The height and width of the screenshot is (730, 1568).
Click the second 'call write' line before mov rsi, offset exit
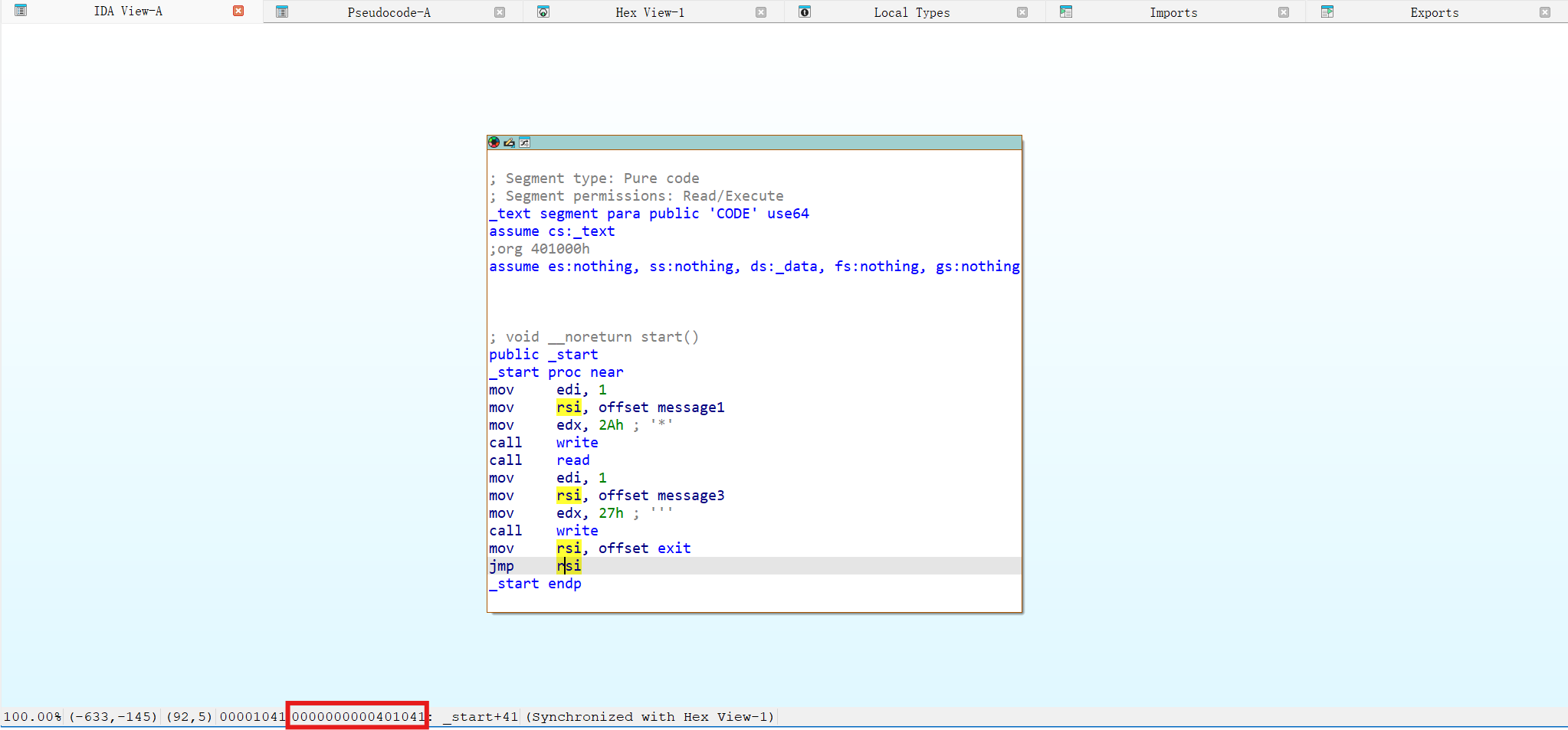coord(544,531)
